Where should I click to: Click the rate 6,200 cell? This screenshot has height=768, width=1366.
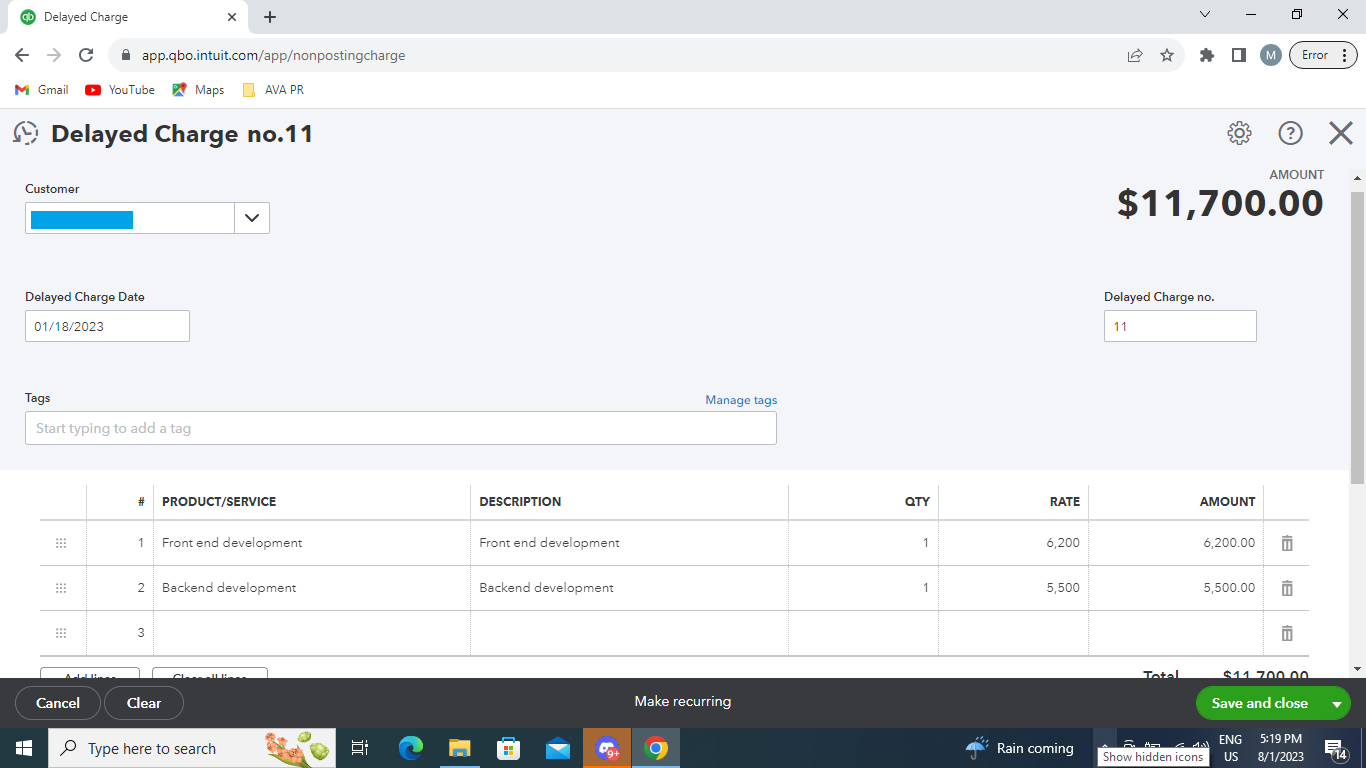pyautogui.click(x=1013, y=543)
